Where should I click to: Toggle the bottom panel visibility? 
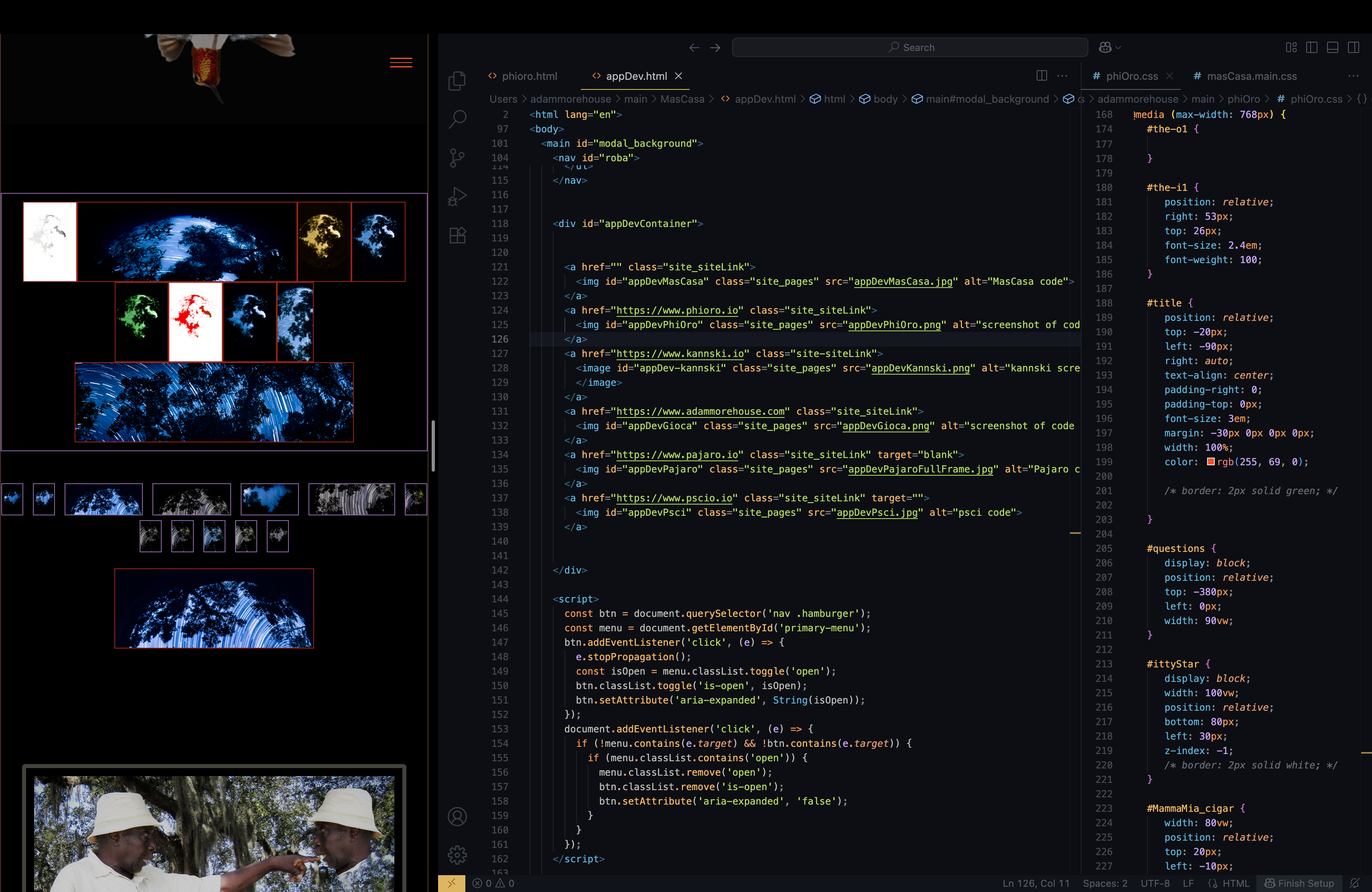pos(1332,47)
